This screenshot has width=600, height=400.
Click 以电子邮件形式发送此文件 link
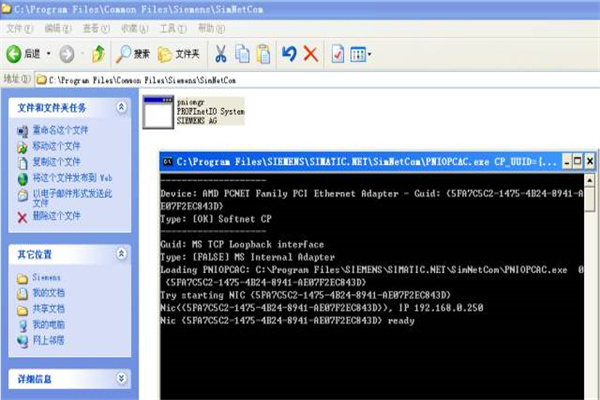pos(72,198)
